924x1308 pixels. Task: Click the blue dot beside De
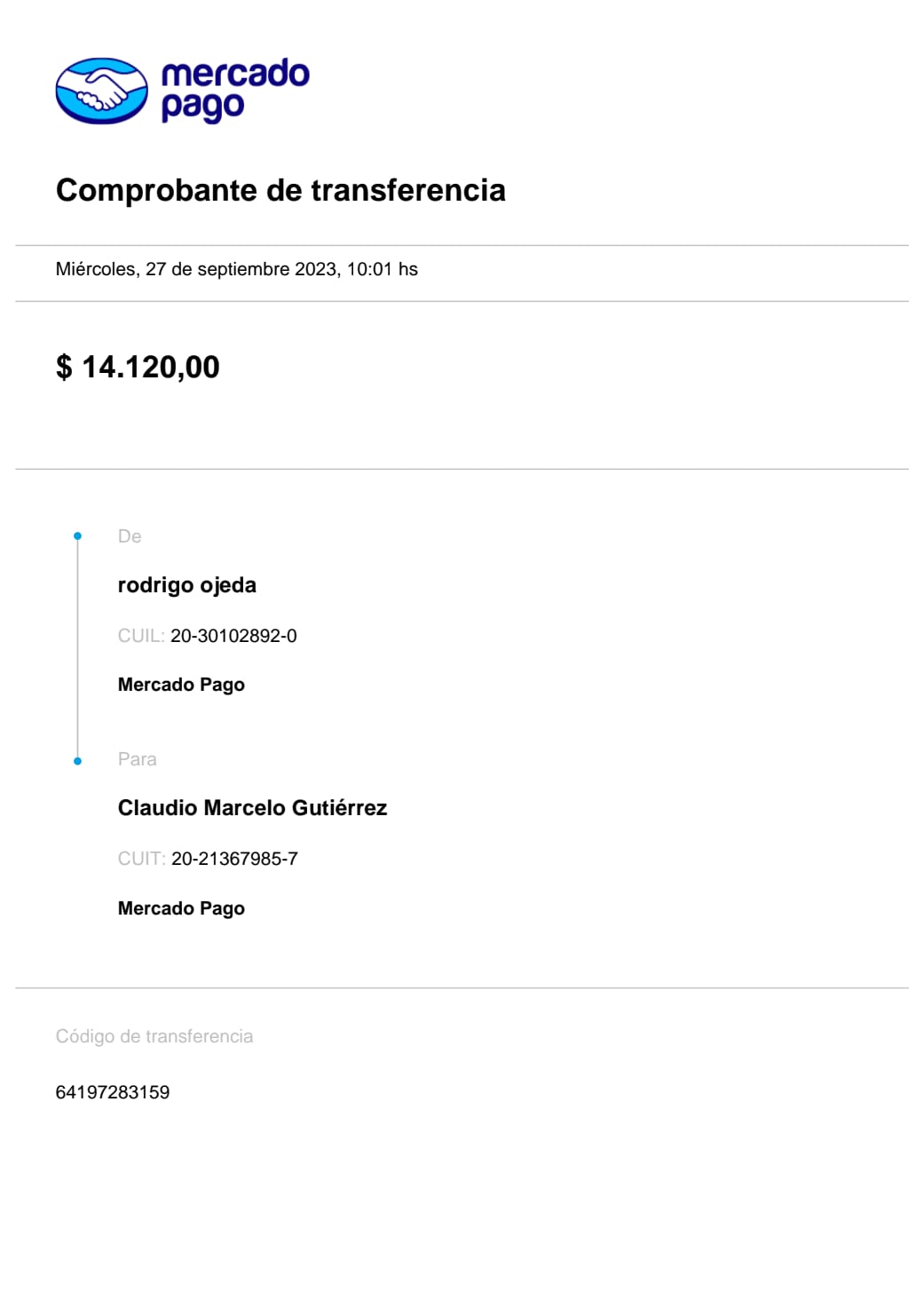pyautogui.click(x=77, y=536)
